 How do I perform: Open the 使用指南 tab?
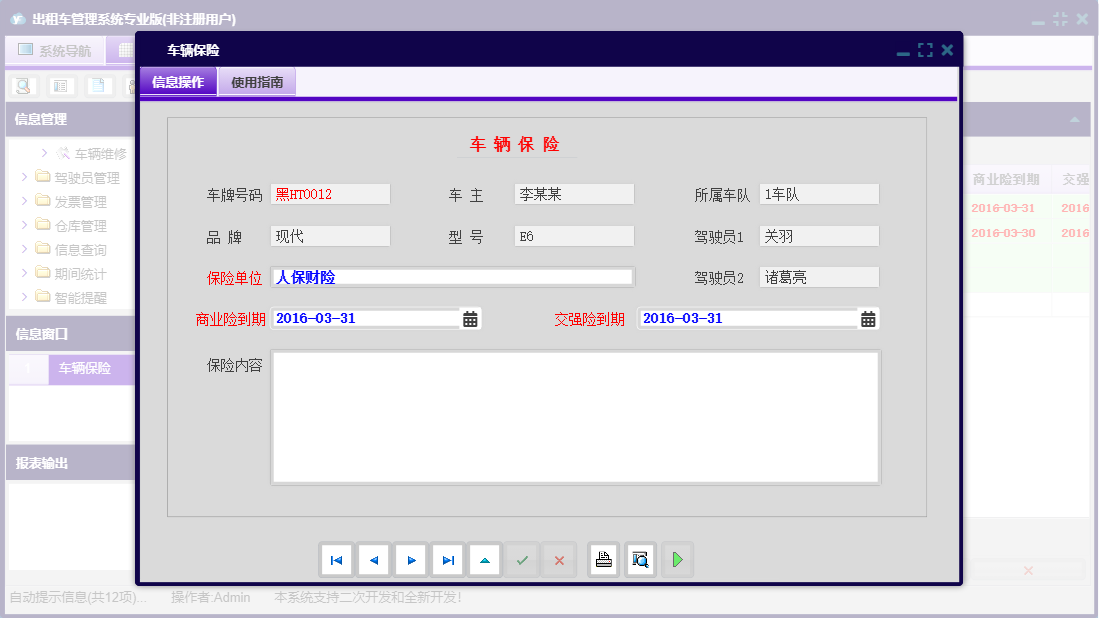(257, 83)
